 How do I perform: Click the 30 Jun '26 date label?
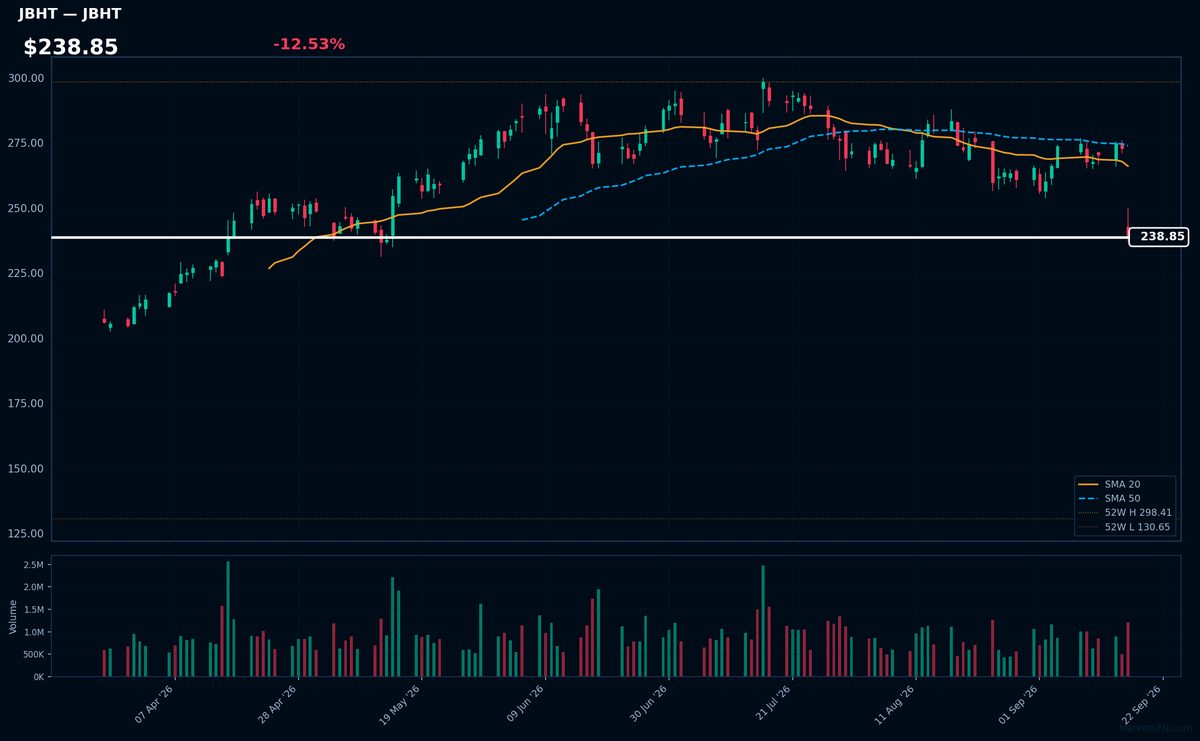coord(648,703)
